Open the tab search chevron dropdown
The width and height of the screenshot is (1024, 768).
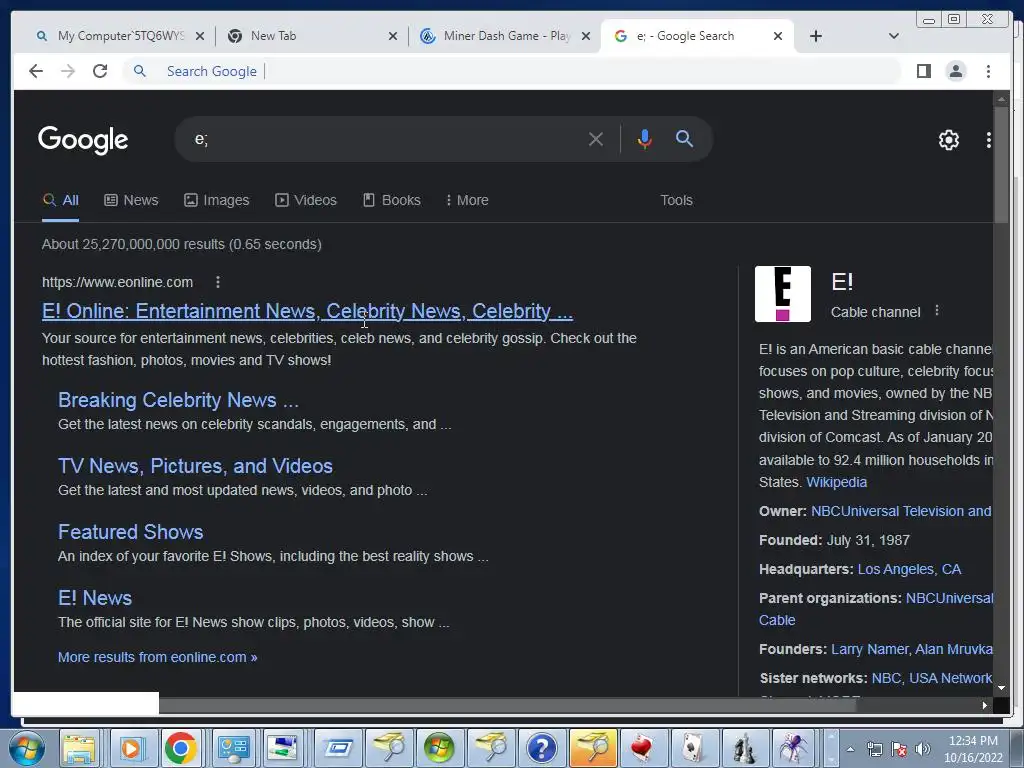coord(893,36)
